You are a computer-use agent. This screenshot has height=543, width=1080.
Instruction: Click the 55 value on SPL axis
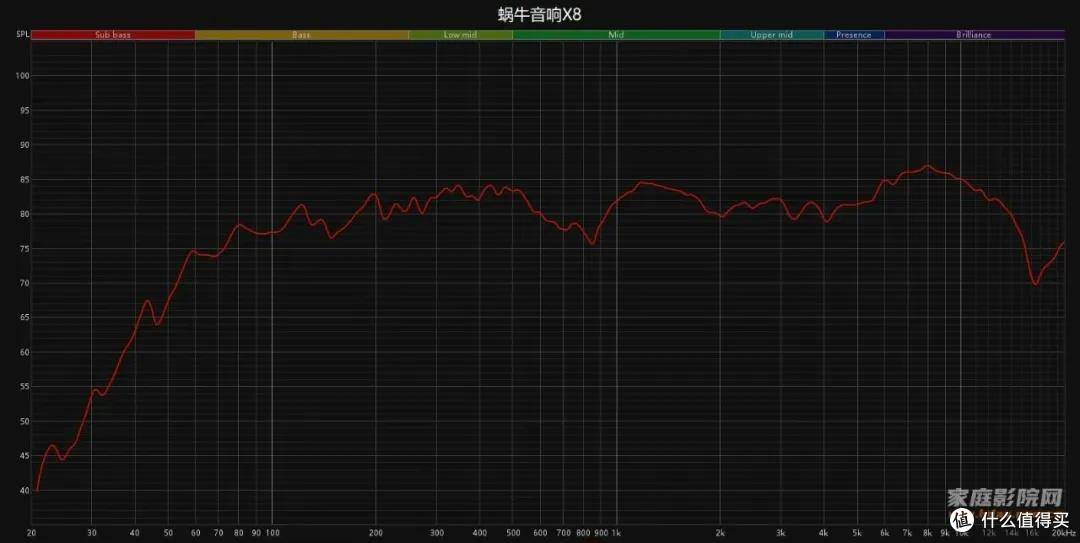tap(25, 387)
